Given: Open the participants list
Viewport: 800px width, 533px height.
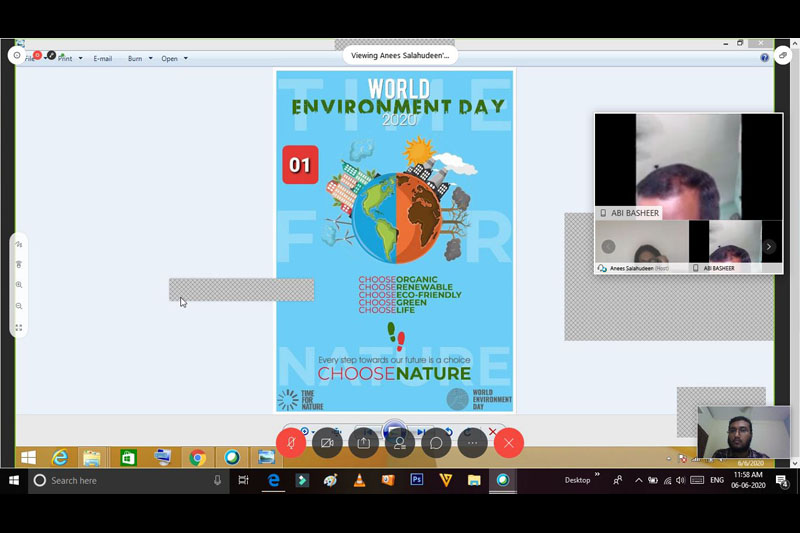Looking at the screenshot, I should pos(399,443).
